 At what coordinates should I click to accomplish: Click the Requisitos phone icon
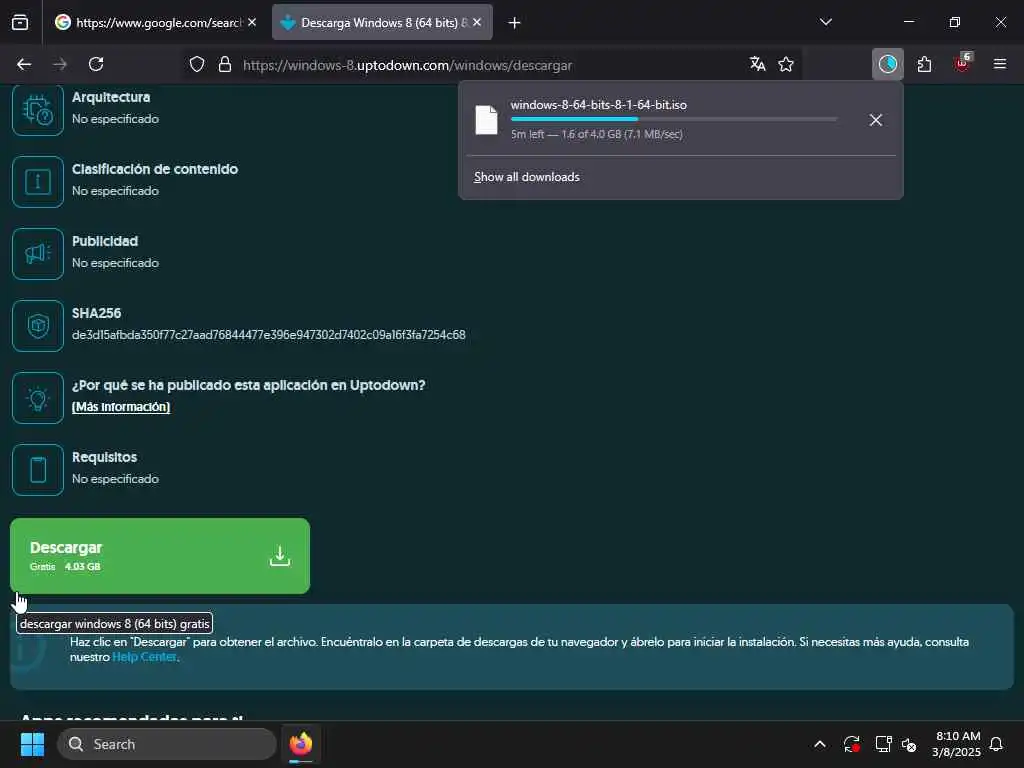(38, 470)
